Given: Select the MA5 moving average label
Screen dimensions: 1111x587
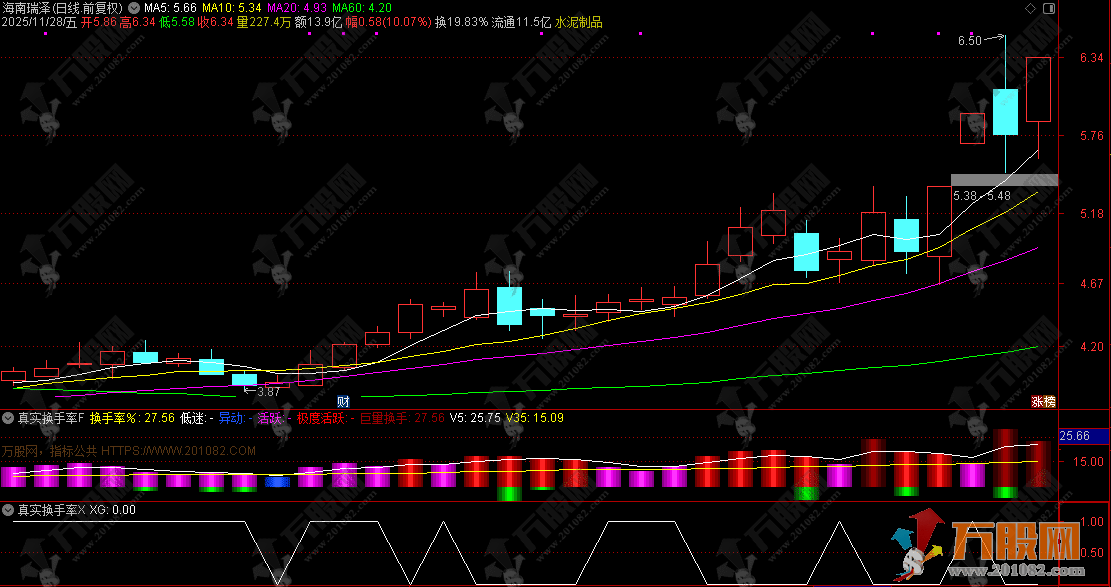Looking at the screenshot, I should click(170, 8).
